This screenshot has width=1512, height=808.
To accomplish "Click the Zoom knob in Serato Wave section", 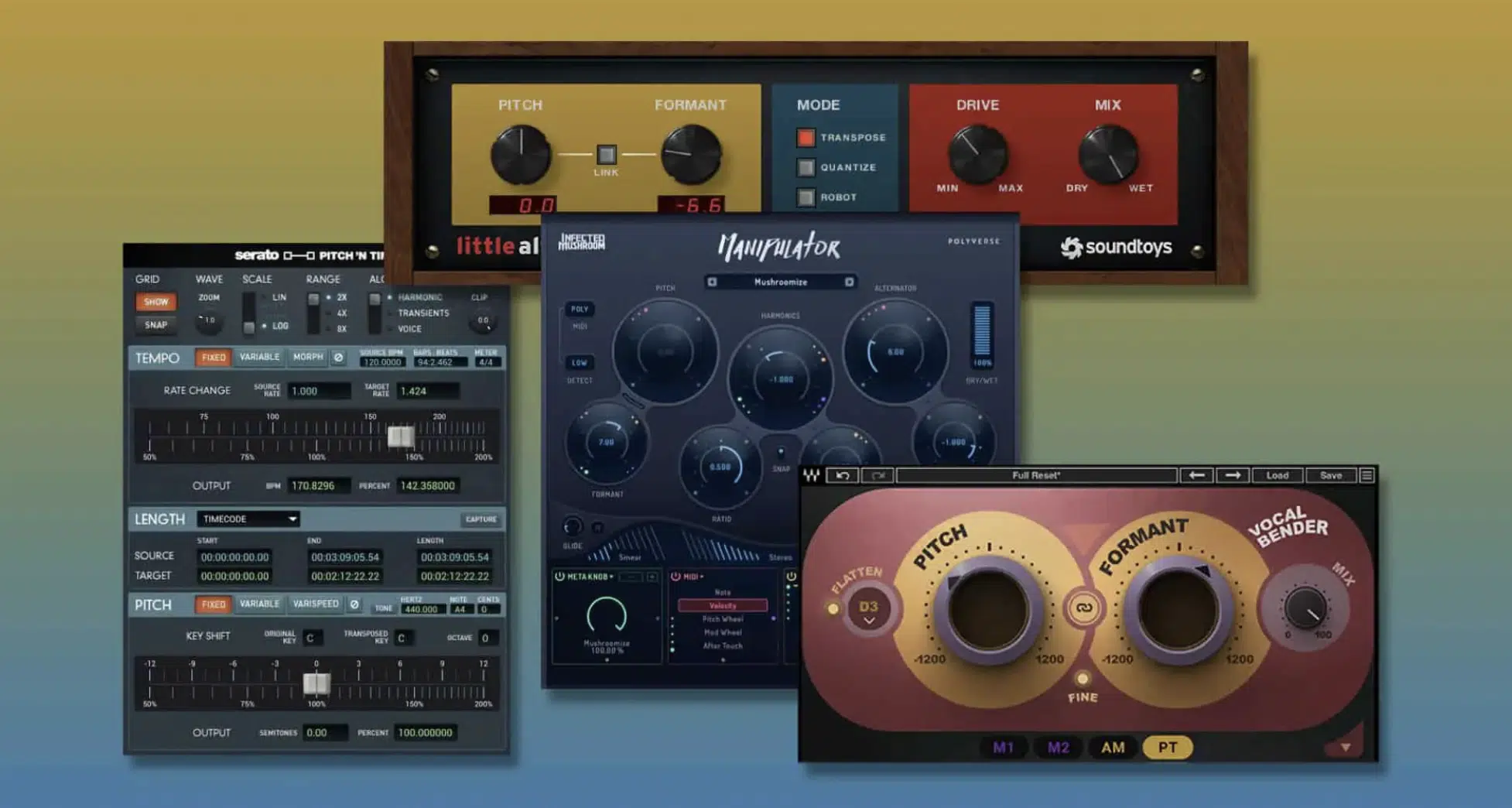I will [x=208, y=320].
